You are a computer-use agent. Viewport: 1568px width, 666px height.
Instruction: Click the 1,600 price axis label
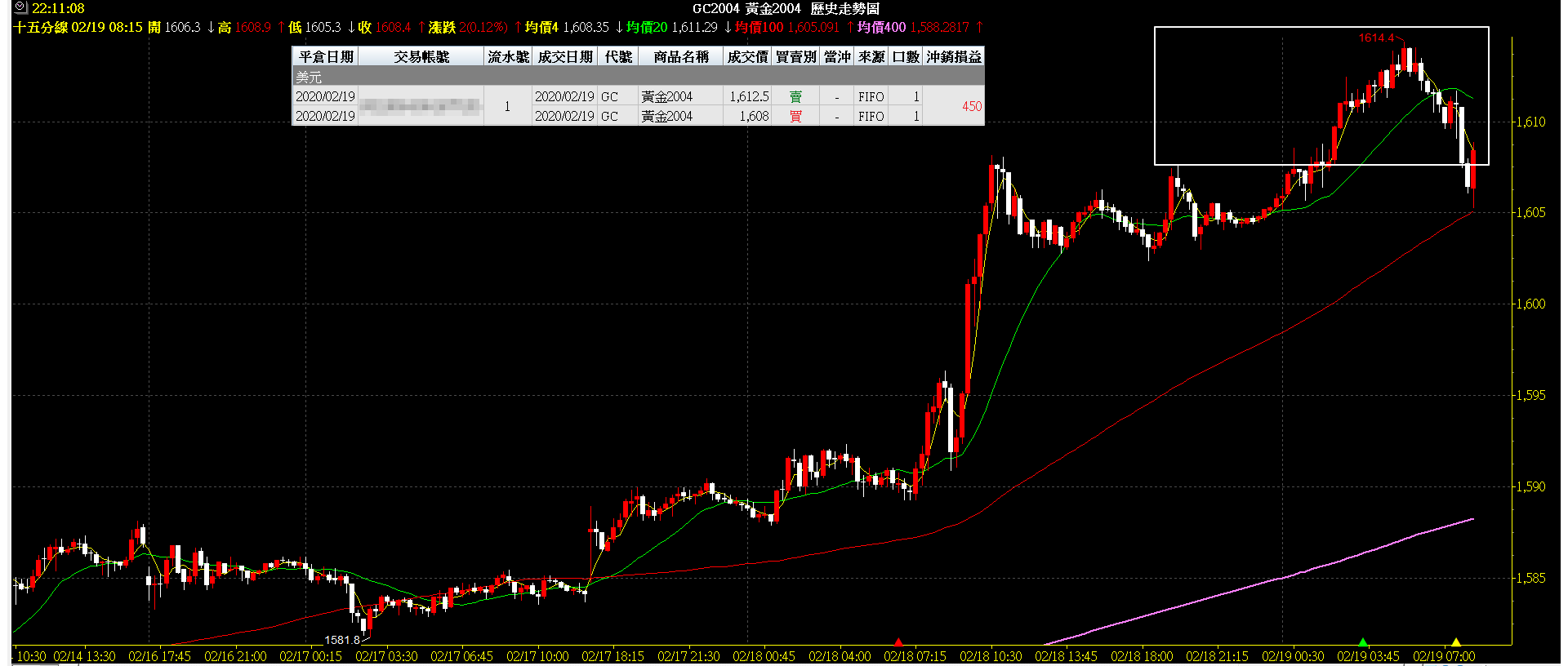(x=1530, y=304)
